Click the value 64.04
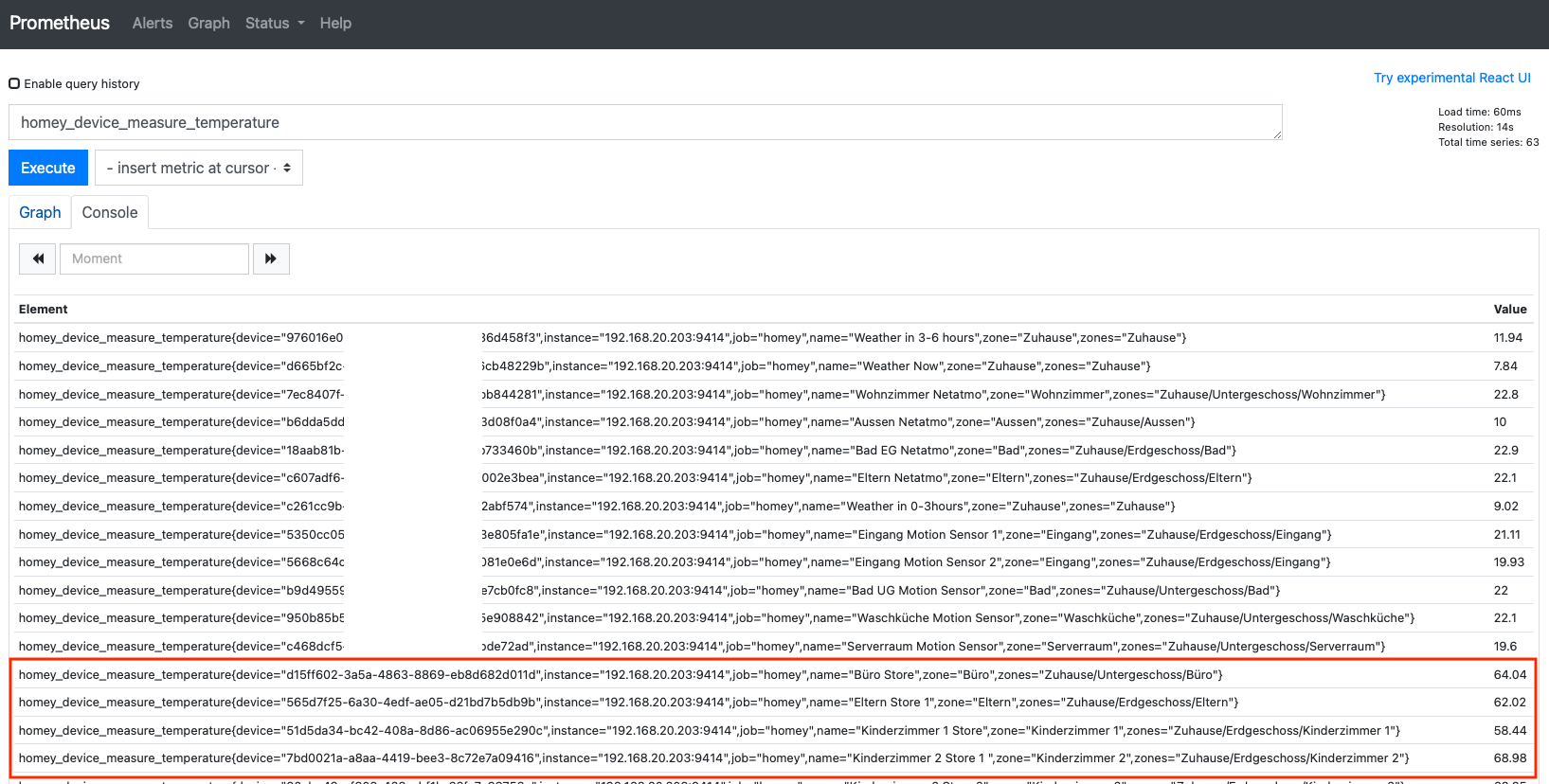 1510,674
